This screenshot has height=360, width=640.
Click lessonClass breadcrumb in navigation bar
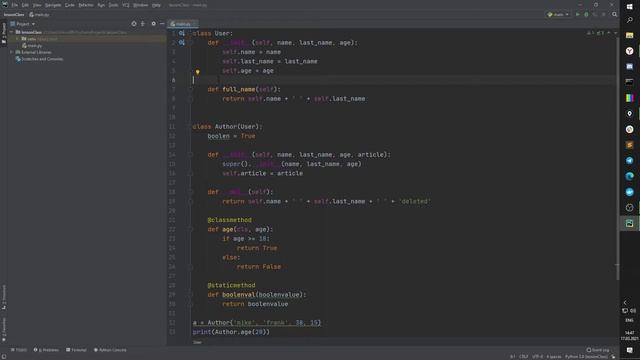click(x=14, y=14)
